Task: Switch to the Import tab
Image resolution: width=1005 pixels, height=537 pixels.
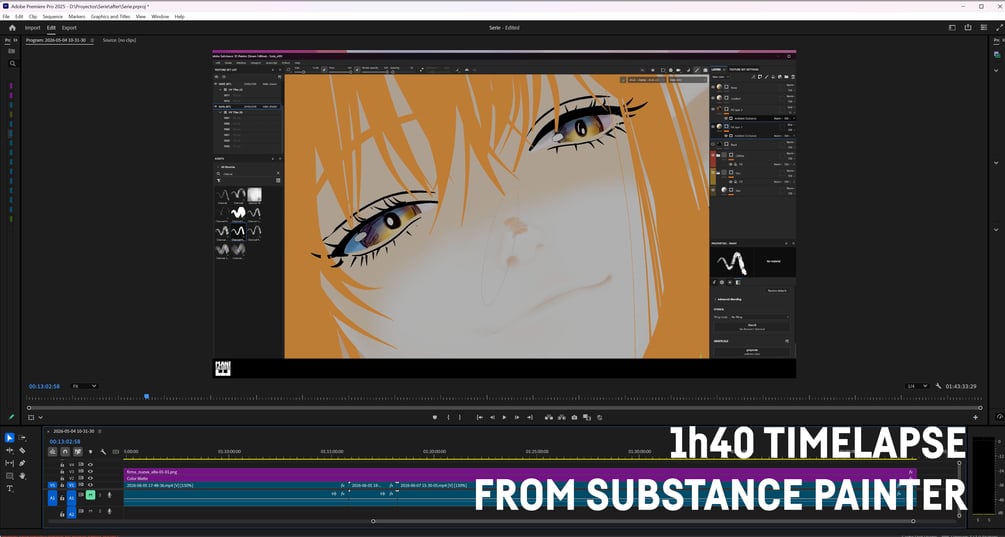Action: pos(32,28)
